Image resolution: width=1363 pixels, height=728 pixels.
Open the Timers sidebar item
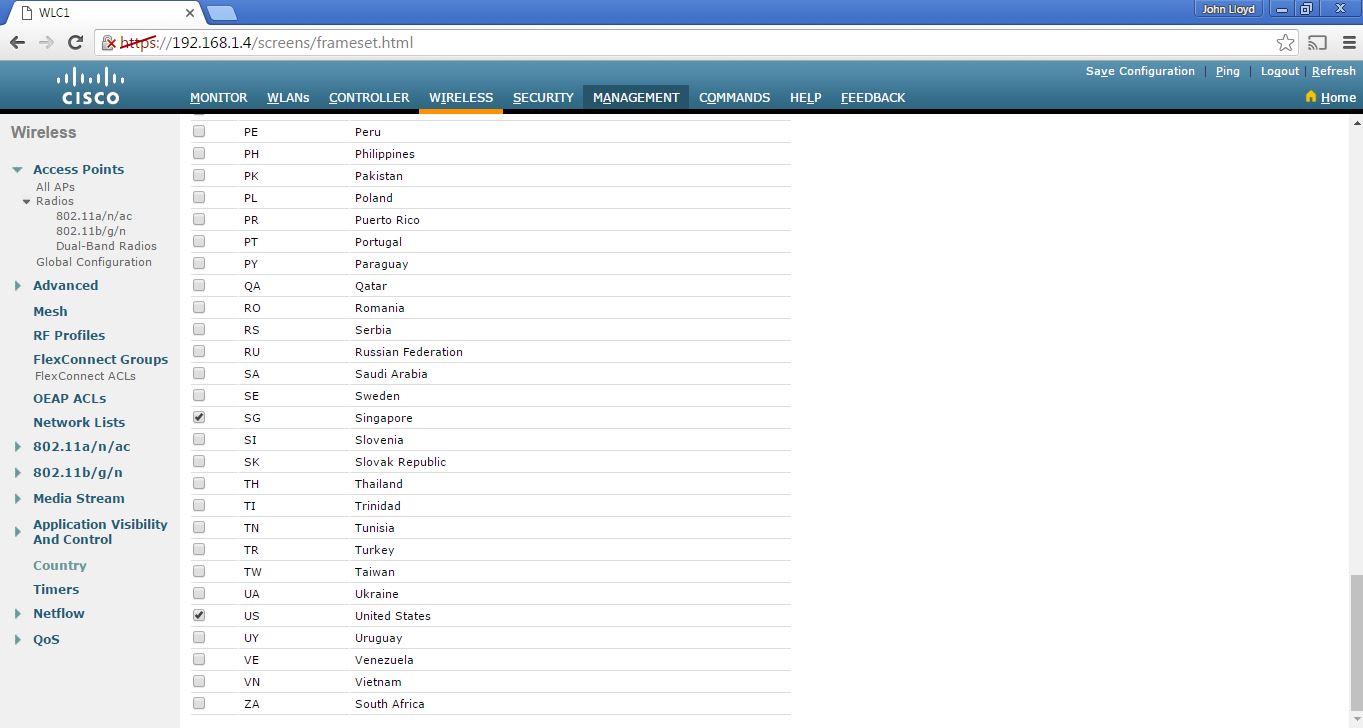(56, 589)
